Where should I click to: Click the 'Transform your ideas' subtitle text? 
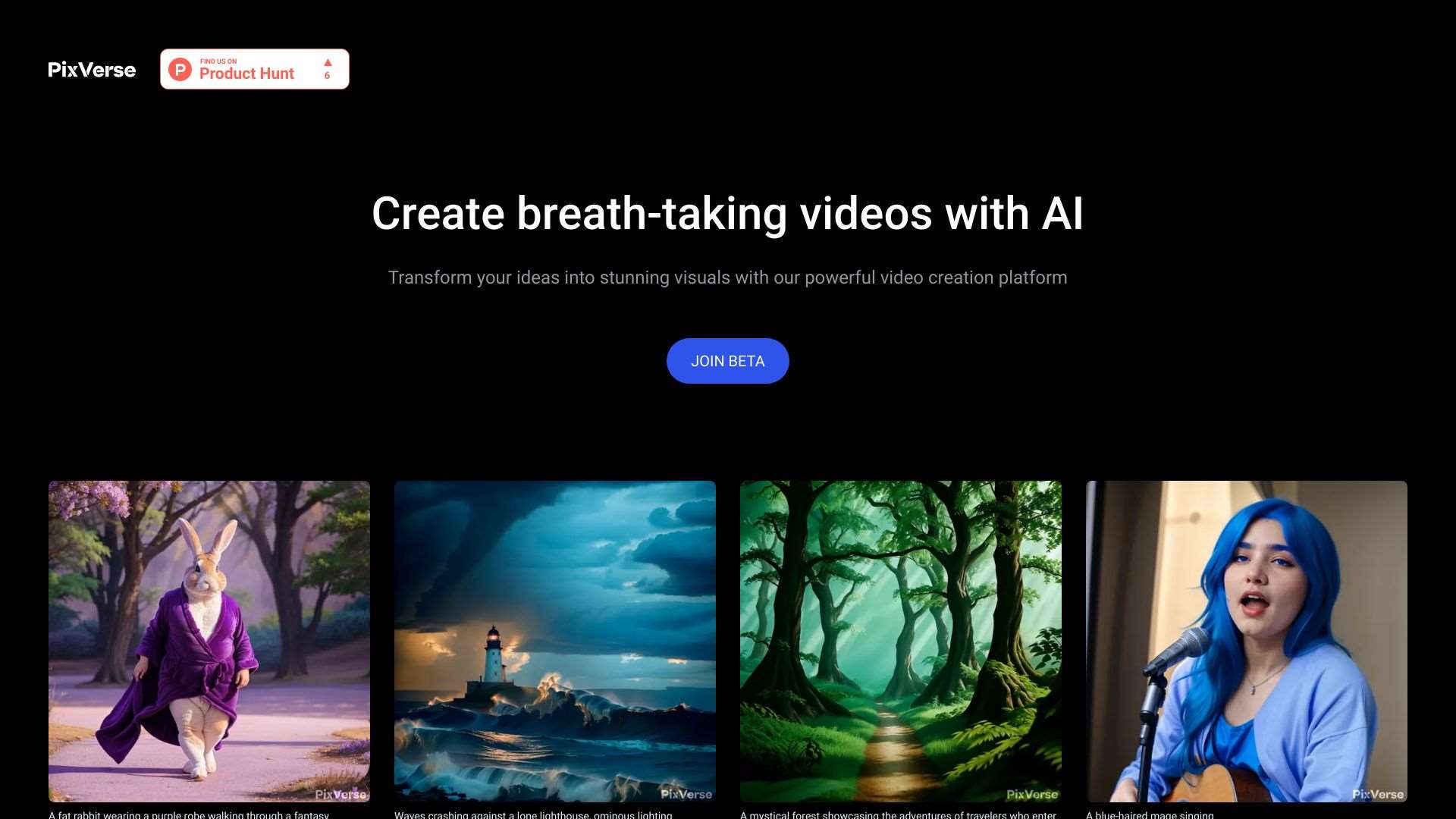[727, 278]
